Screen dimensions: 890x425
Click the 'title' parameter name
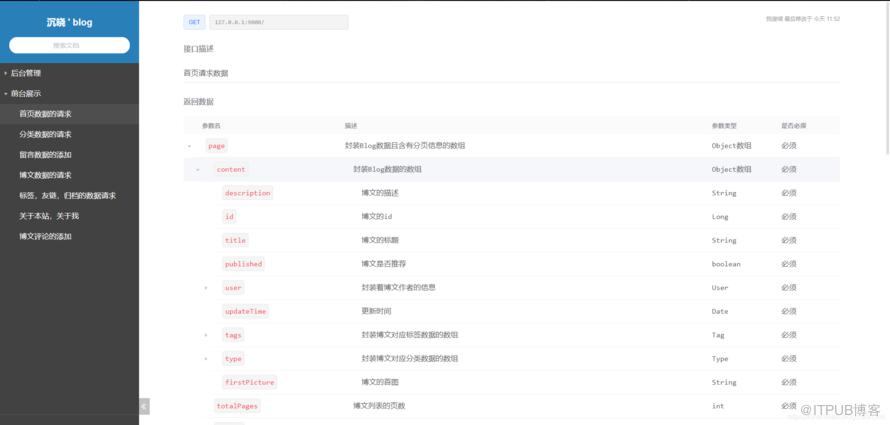coord(235,241)
